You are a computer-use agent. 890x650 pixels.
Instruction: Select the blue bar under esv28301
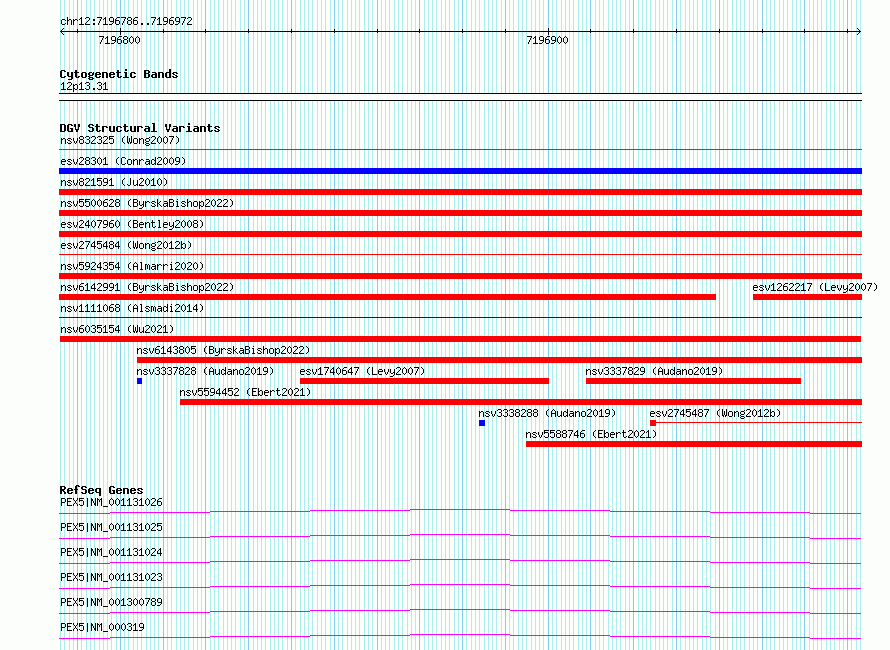point(460,171)
